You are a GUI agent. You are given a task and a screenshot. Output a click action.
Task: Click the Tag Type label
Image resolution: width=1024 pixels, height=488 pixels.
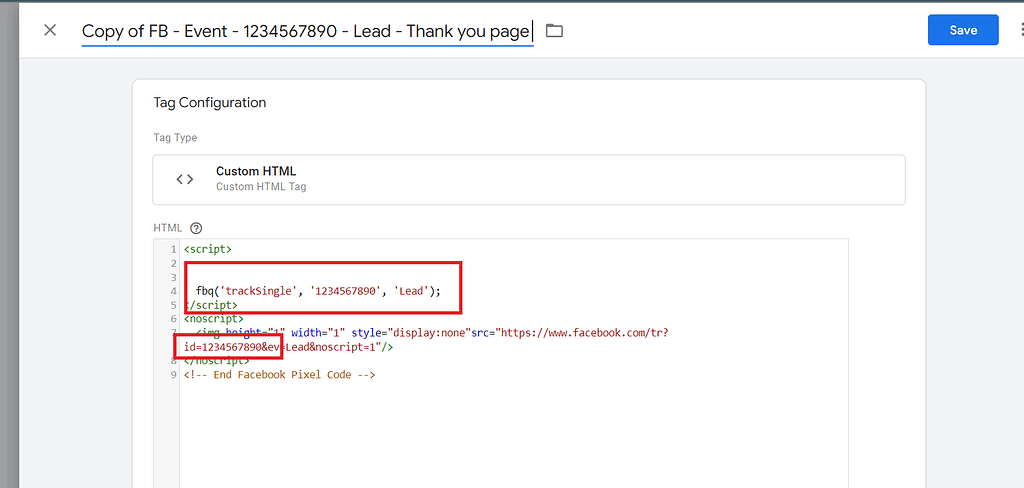175,138
